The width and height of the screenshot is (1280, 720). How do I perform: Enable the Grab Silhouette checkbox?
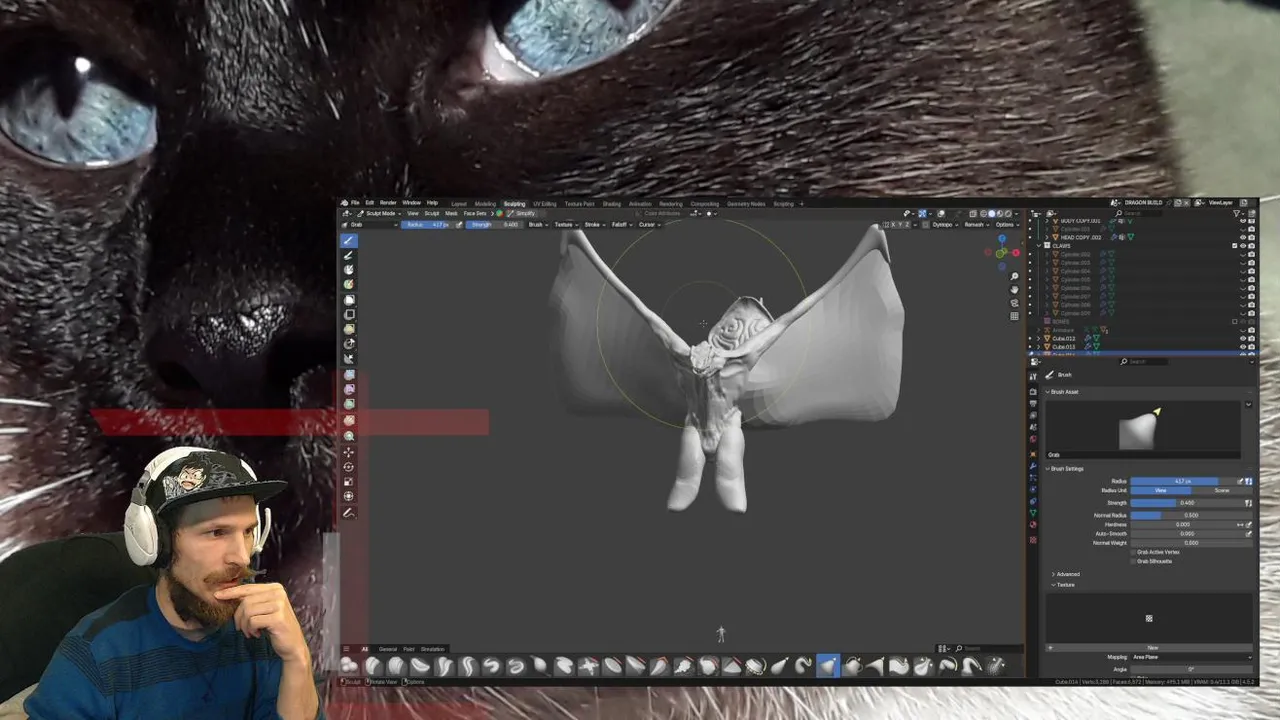coord(1133,561)
